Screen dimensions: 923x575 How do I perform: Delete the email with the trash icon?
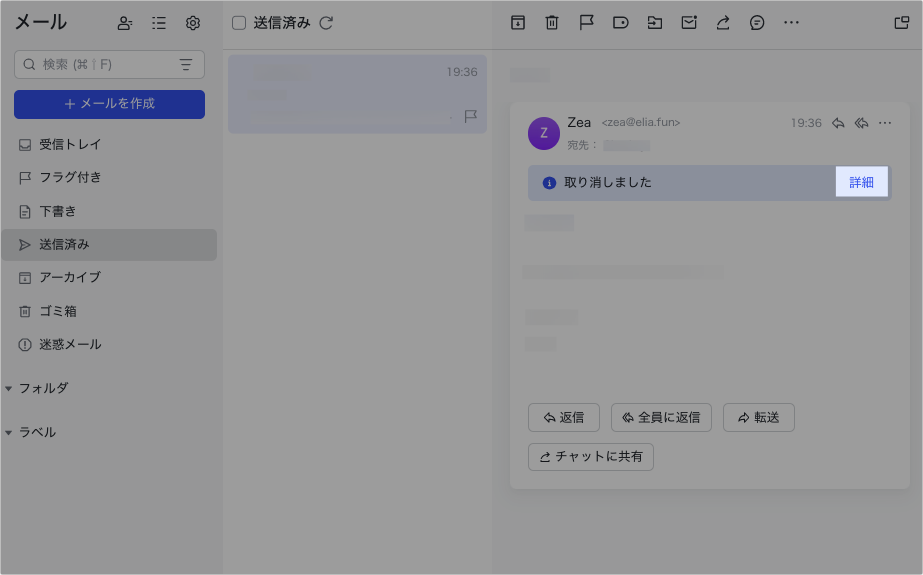click(x=552, y=23)
